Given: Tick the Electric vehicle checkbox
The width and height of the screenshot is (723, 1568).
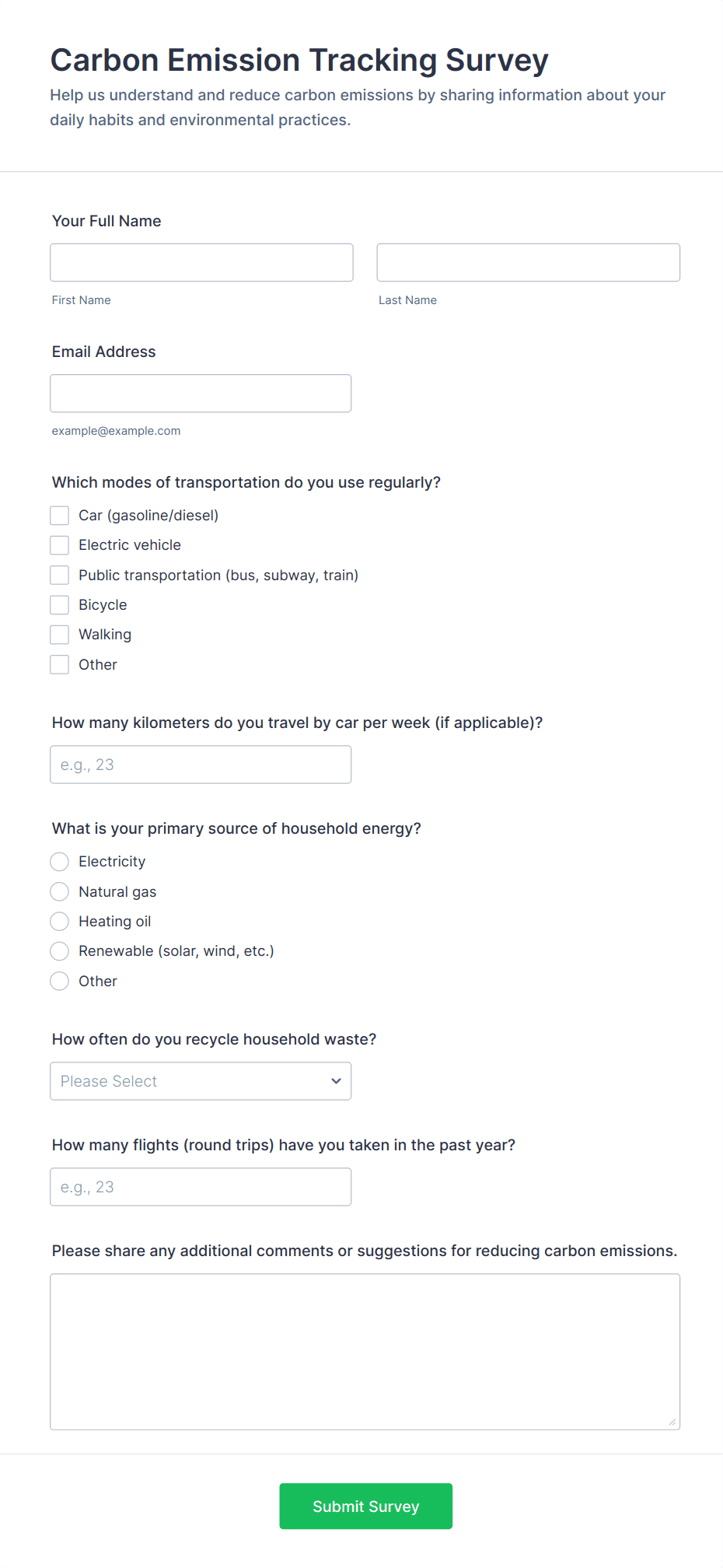Looking at the screenshot, I should point(60,545).
